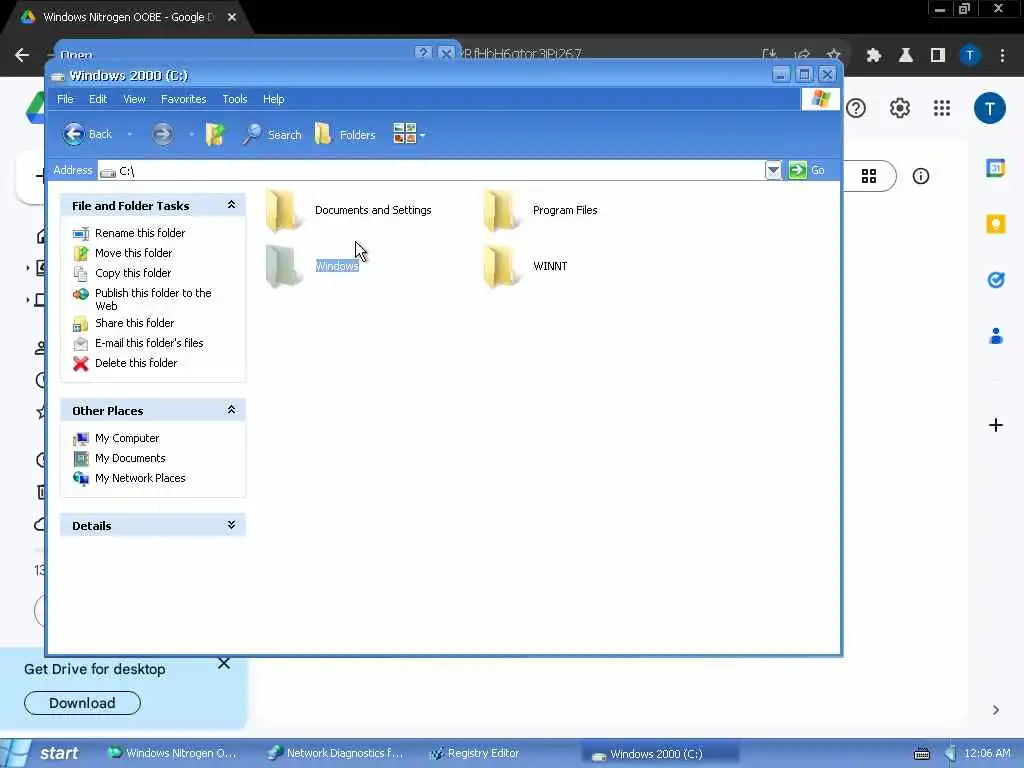Open Google Tasks side panel icon
Image resolution: width=1024 pixels, height=768 pixels.
[996, 280]
